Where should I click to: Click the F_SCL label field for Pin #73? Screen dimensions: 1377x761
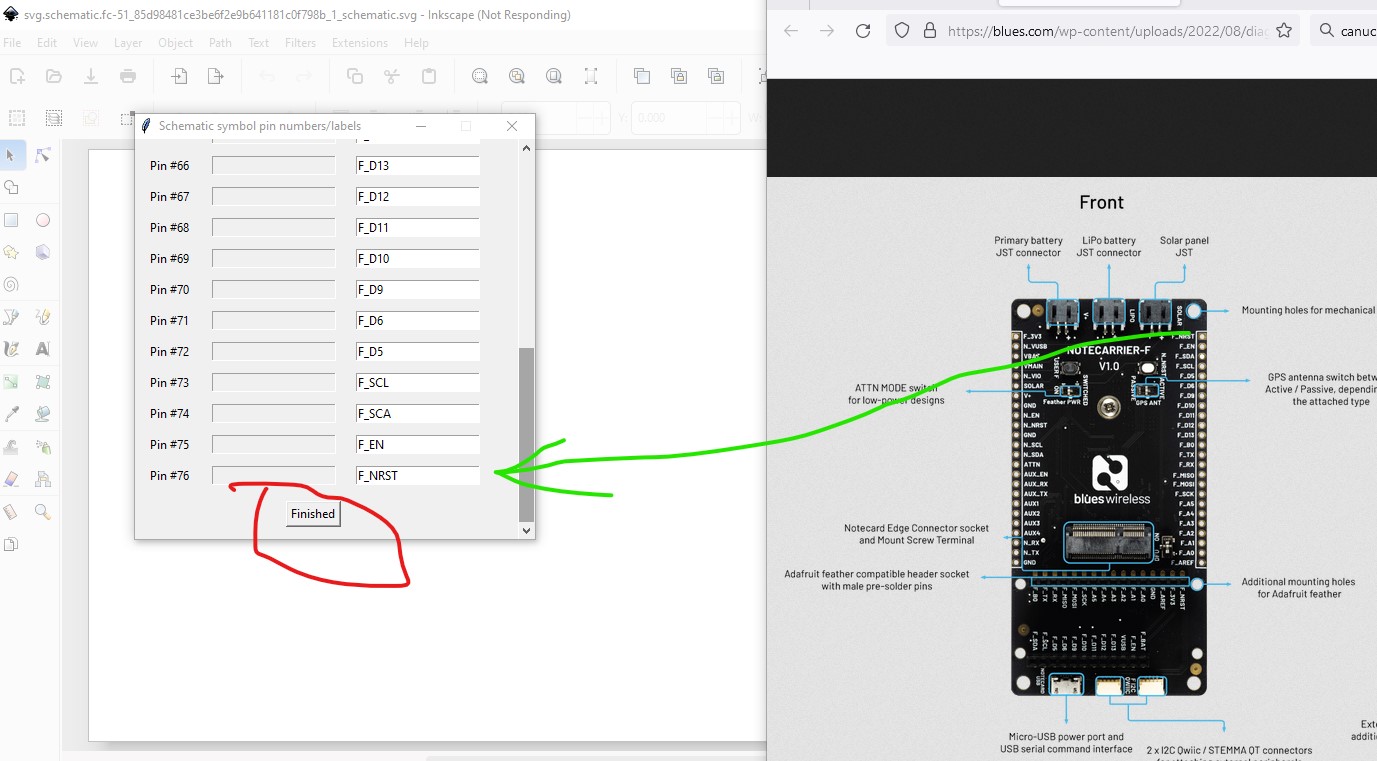coord(418,382)
